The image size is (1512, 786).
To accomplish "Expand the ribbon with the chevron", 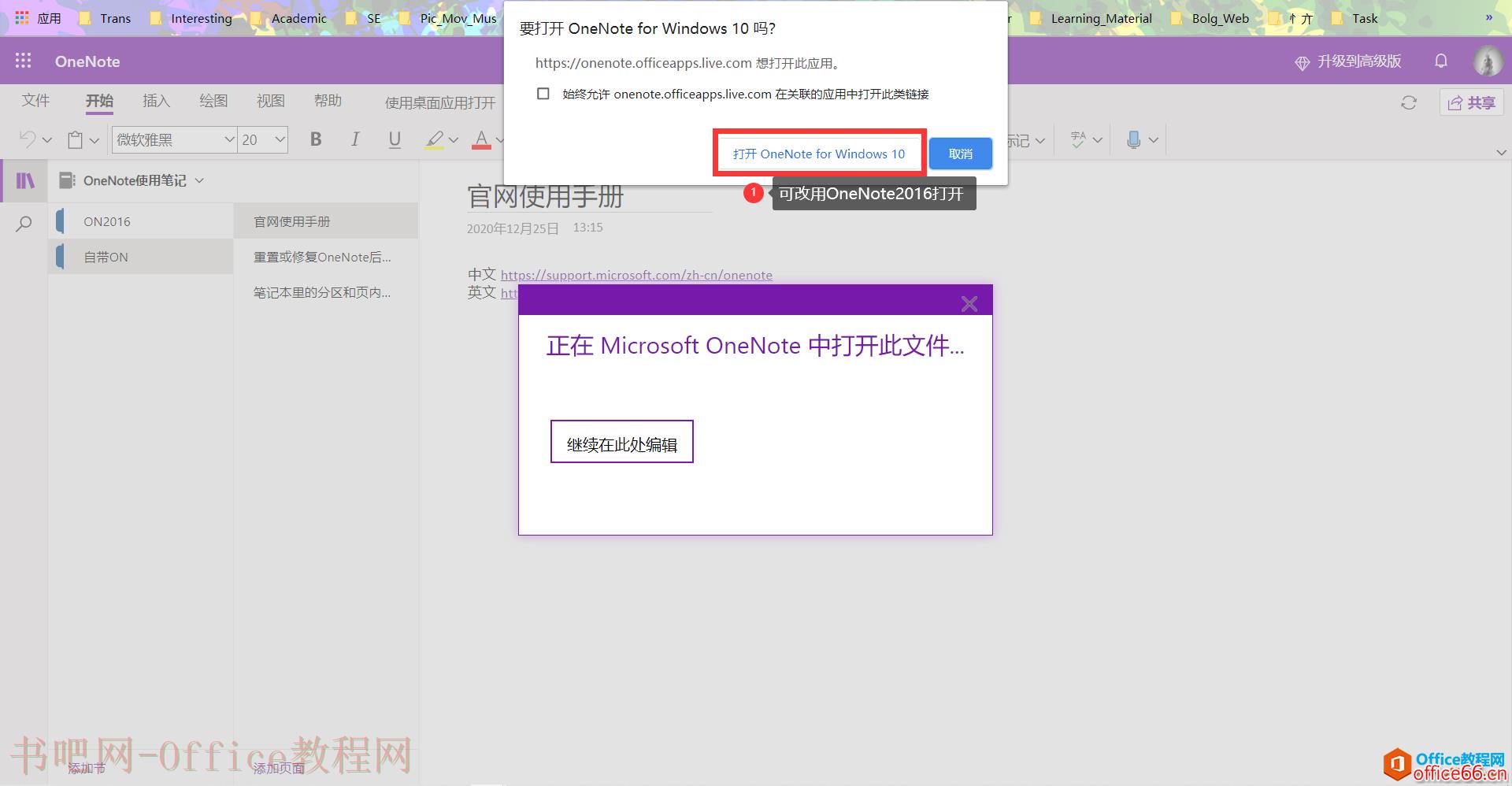I will point(1501,152).
